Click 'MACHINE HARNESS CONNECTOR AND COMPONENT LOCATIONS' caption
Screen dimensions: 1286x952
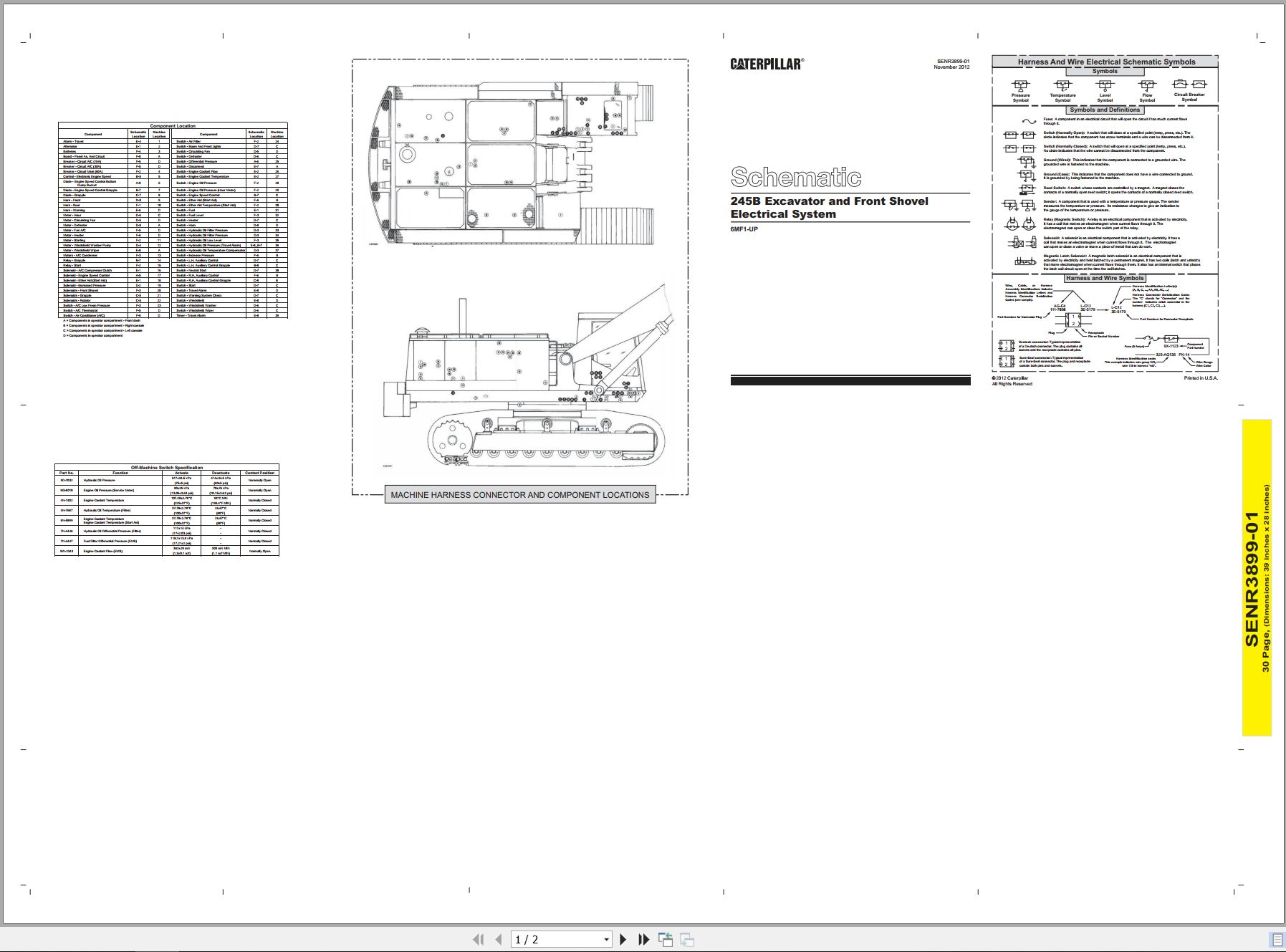[x=520, y=494]
